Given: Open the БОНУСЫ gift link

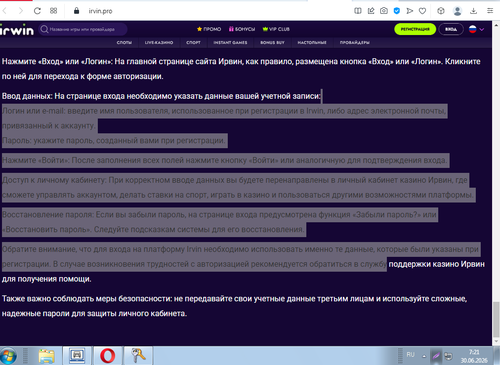Looking at the screenshot, I should pos(242,29).
